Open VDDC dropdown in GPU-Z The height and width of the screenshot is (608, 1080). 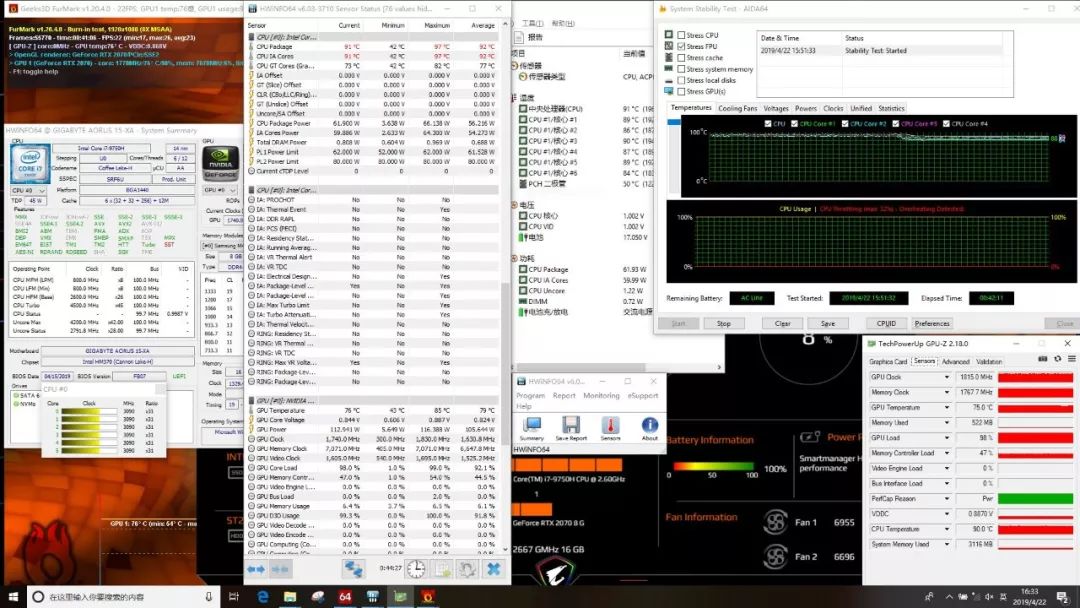[x=947, y=514]
